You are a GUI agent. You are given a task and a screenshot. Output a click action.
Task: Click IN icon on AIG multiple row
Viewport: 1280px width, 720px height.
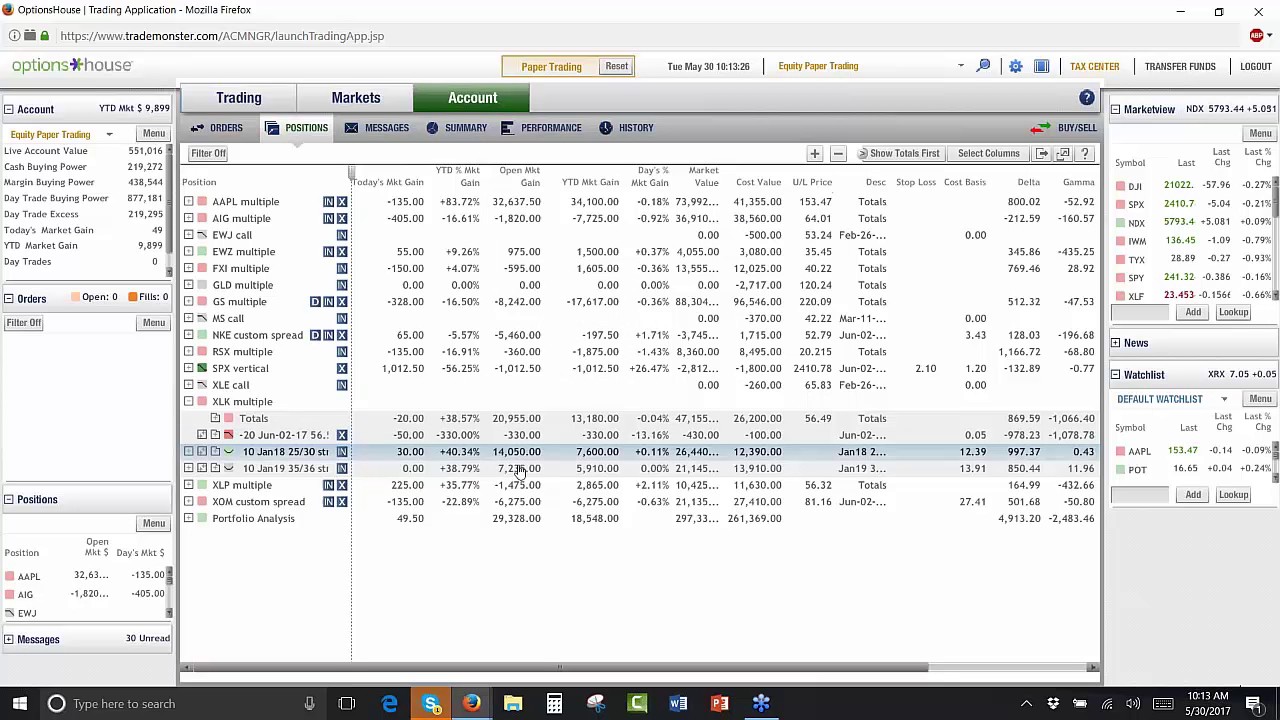click(x=328, y=218)
